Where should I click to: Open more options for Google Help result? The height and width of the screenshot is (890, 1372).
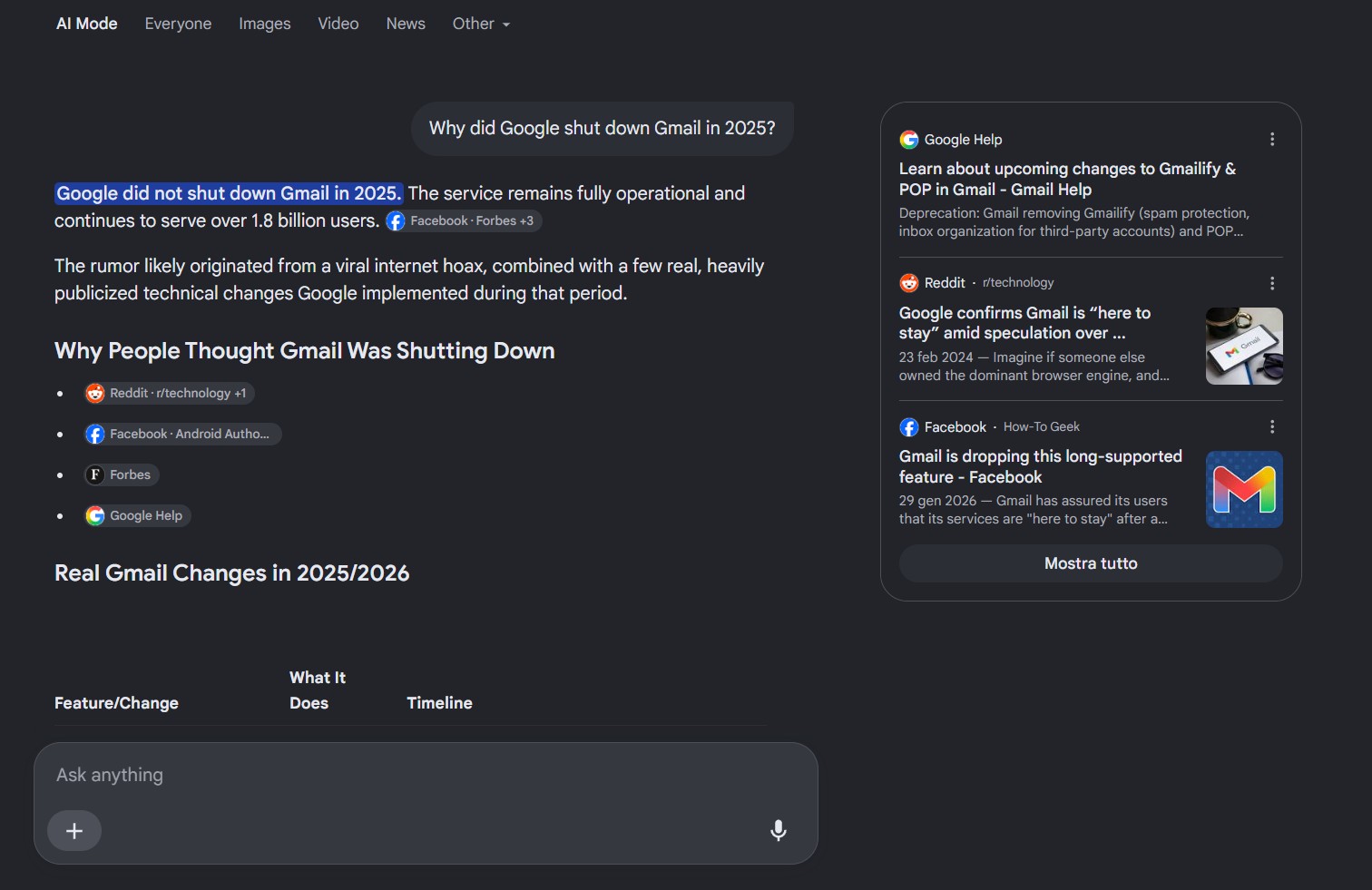click(1272, 139)
